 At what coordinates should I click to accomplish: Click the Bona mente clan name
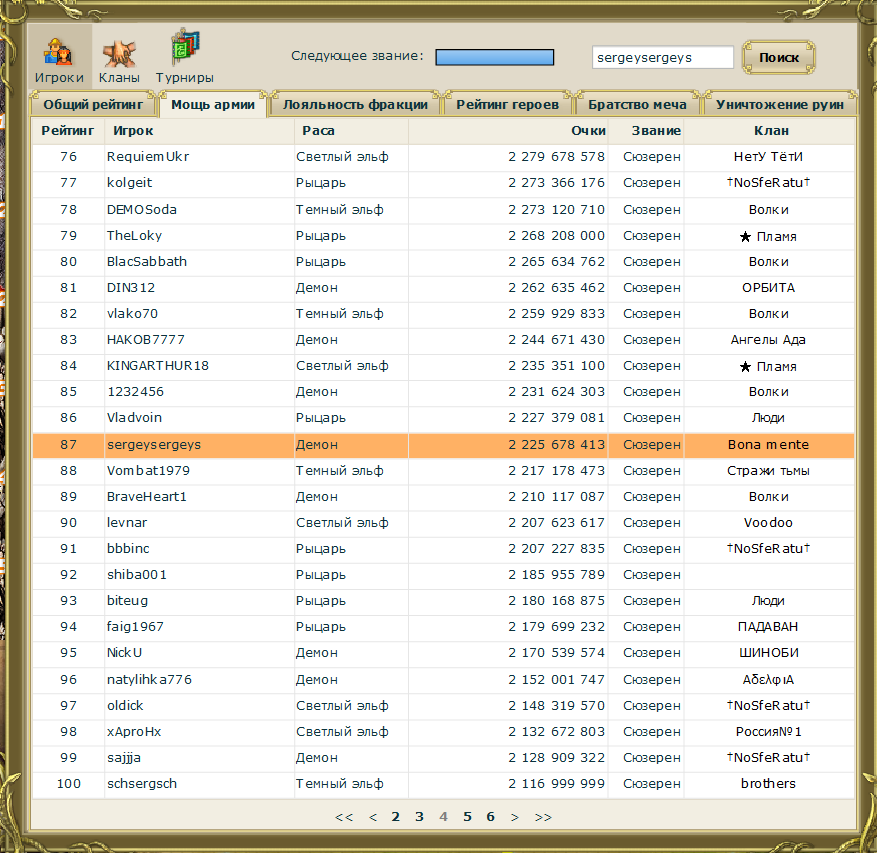point(768,444)
